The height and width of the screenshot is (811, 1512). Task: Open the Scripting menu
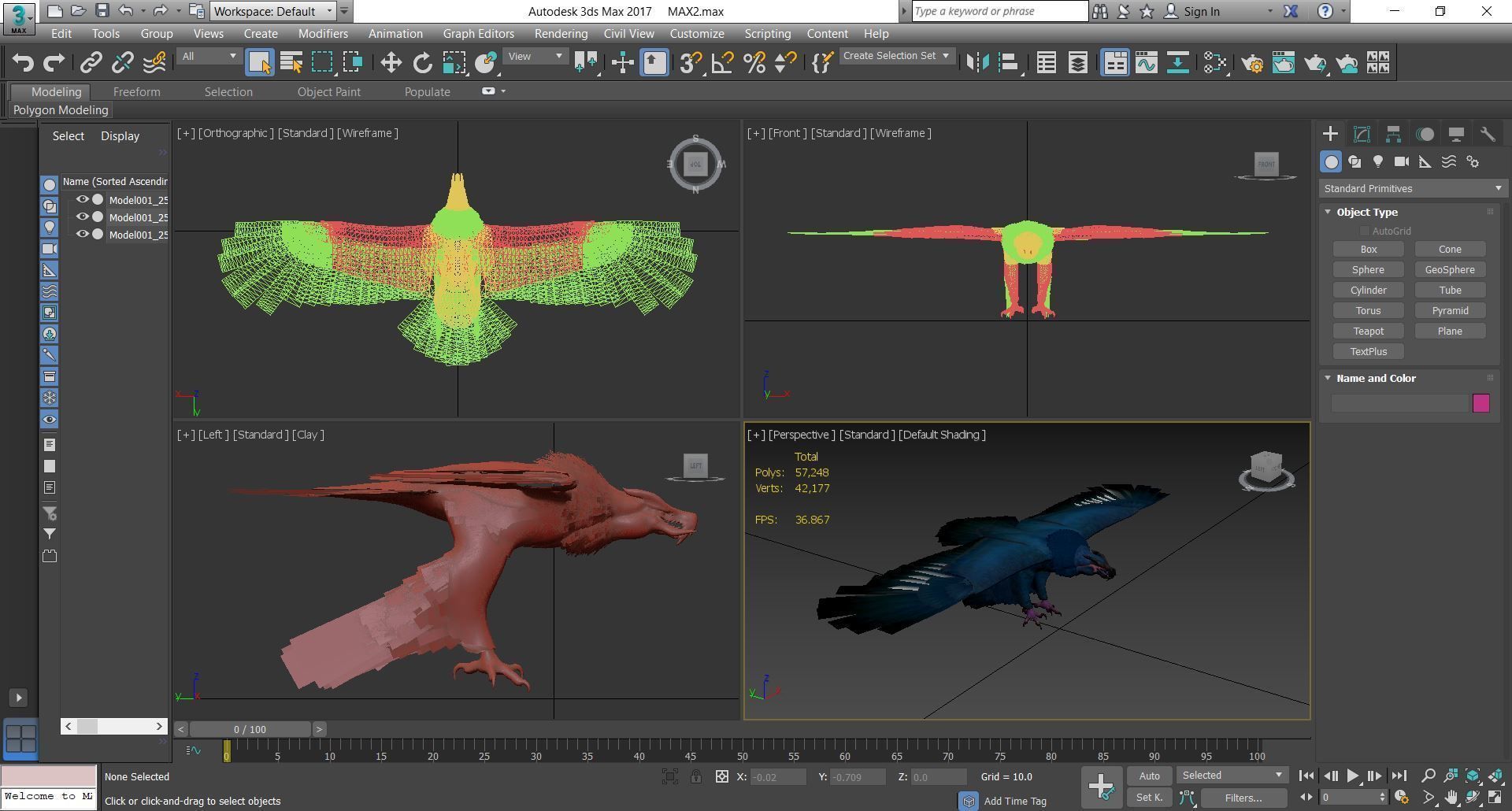[x=767, y=34]
